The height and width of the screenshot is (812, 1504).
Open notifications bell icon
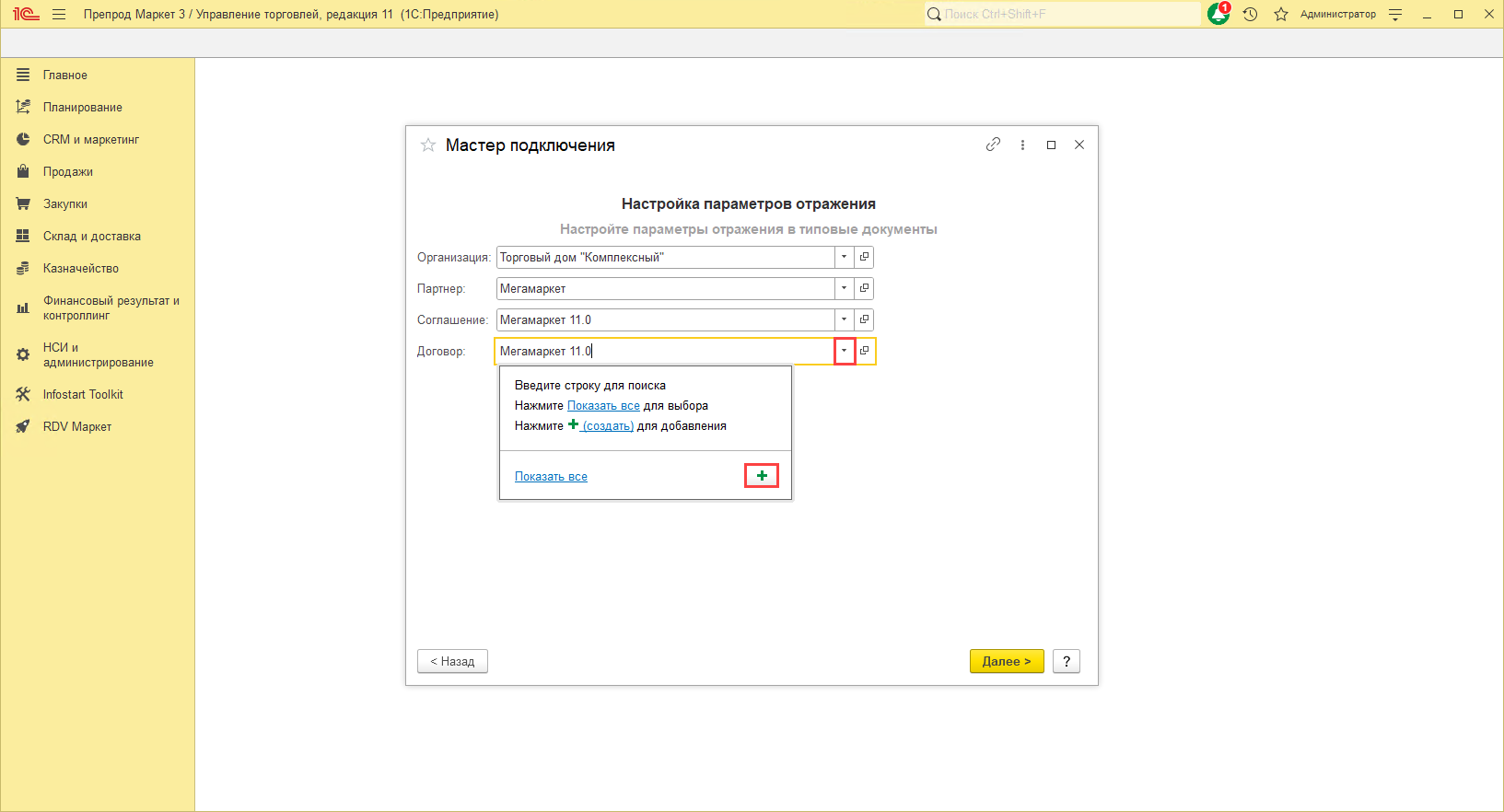pyautogui.click(x=1218, y=14)
